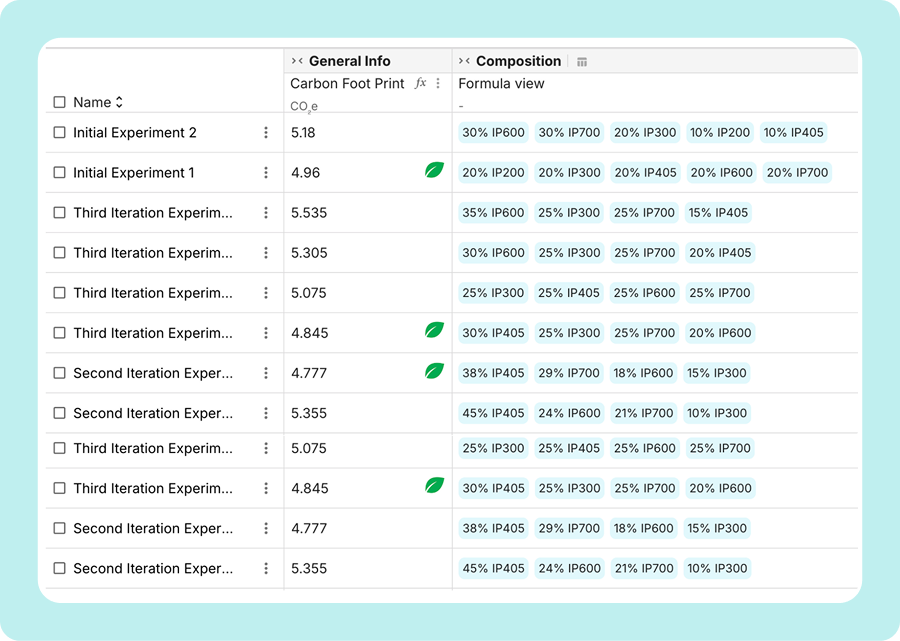Open the three-dot menu on the 5.535 row

pyautogui.click(x=266, y=213)
